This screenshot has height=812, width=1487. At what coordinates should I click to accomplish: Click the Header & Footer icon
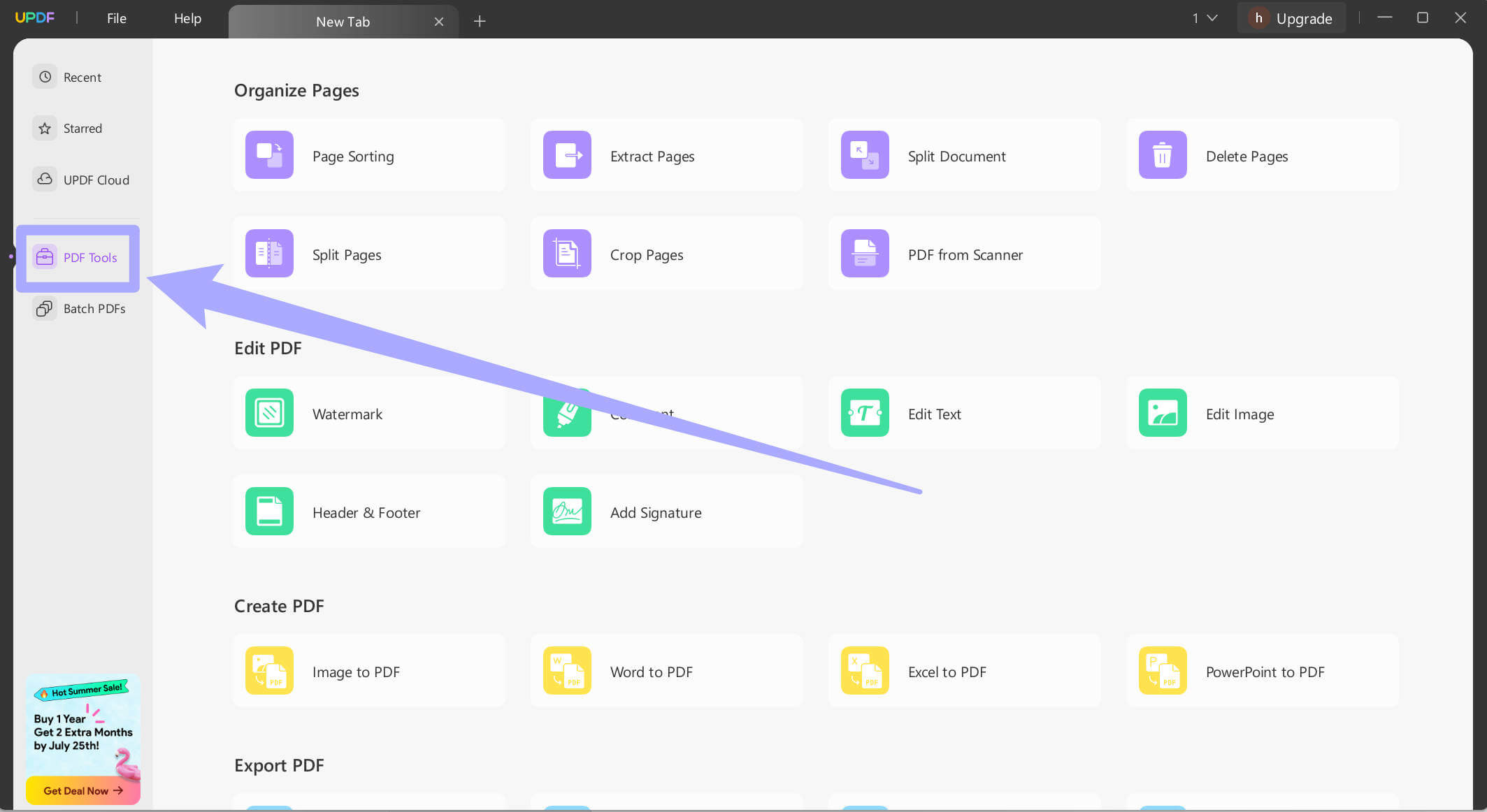click(x=269, y=511)
